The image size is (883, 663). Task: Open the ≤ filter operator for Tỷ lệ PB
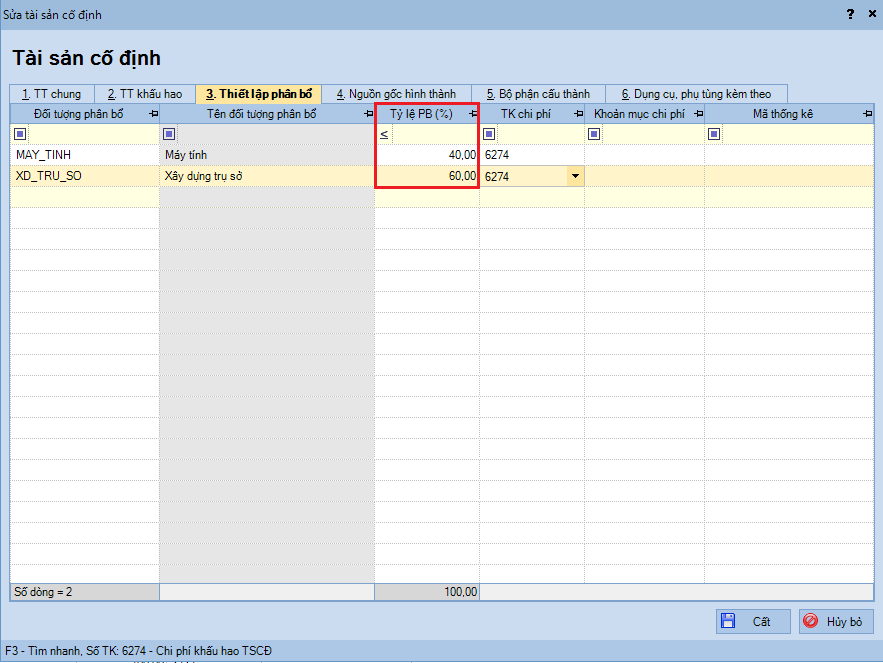[384, 134]
